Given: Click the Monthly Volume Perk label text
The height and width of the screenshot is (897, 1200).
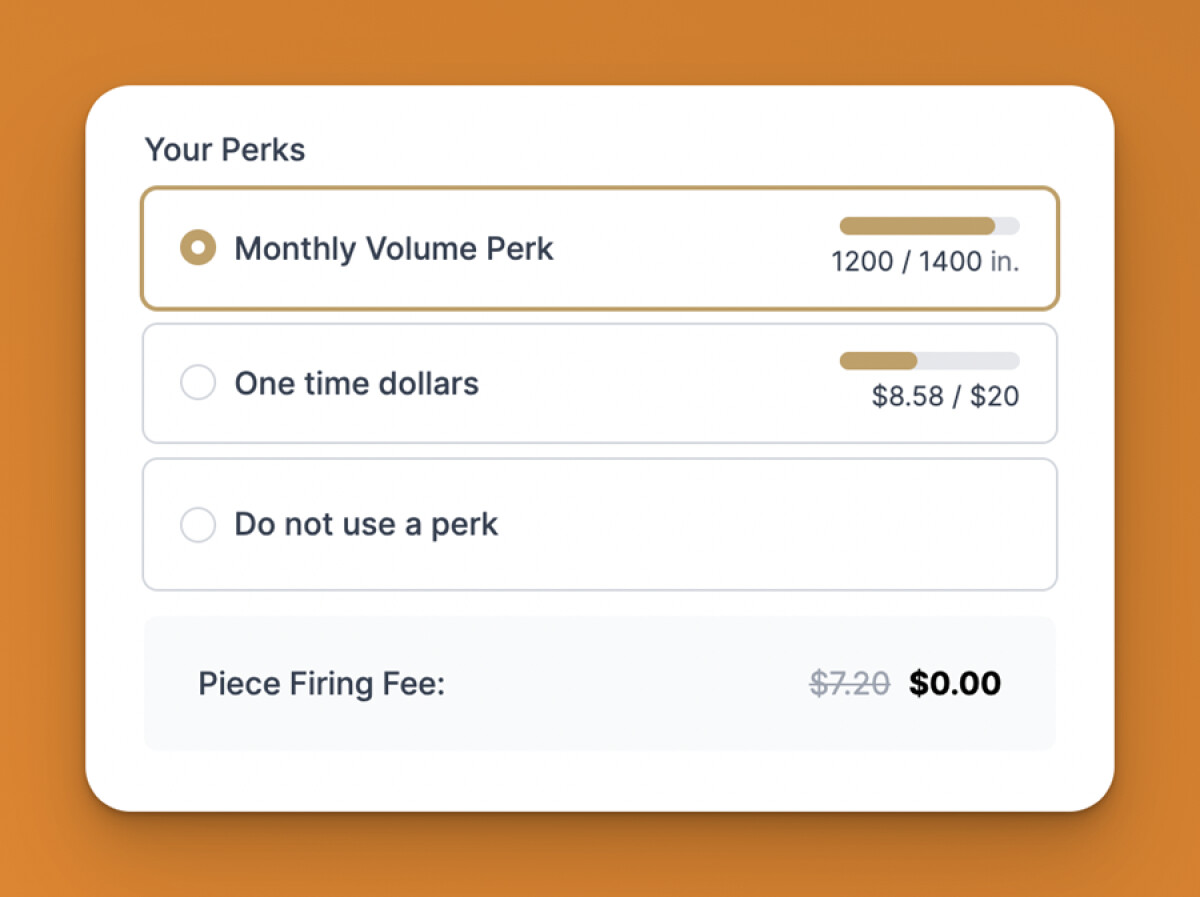Looking at the screenshot, I should [394, 248].
